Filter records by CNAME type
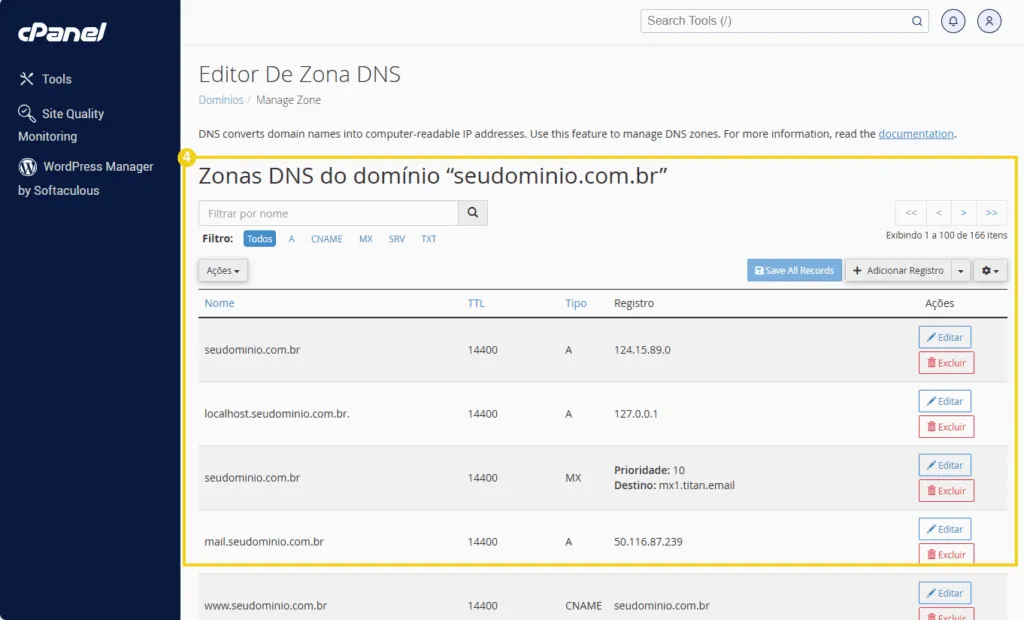 (x=326, y=239)
